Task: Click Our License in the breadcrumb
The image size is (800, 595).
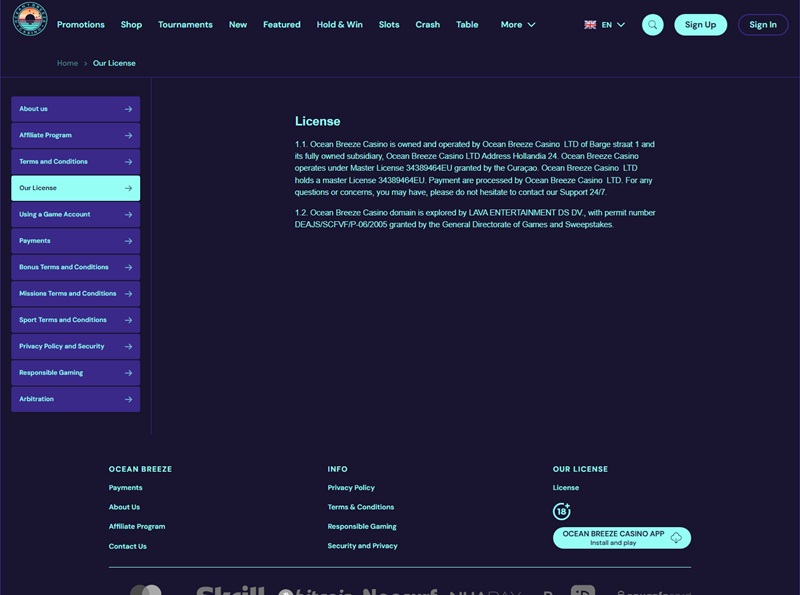Action: click(x=114, y=63)
